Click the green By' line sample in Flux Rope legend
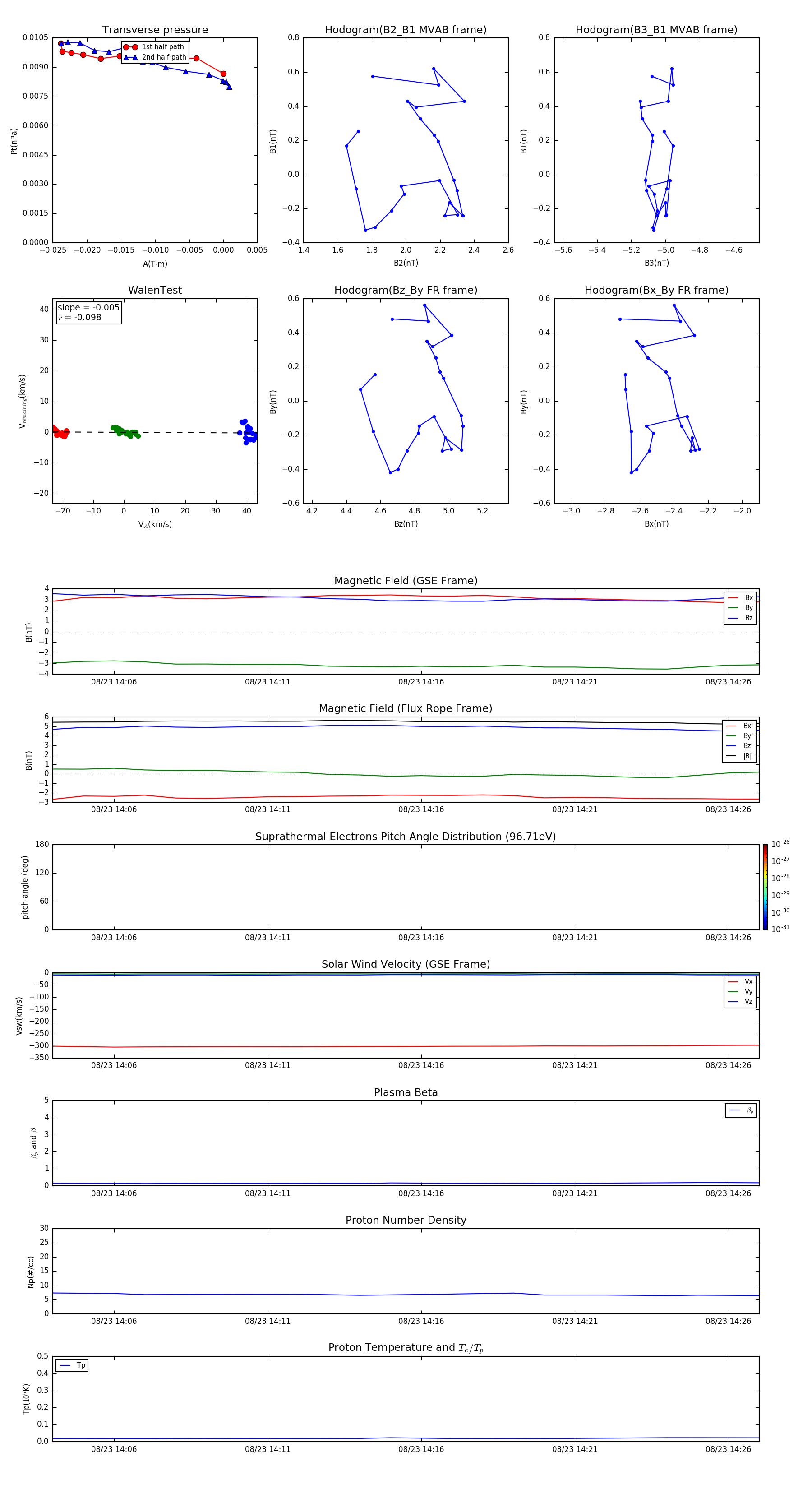Viewport: 812px width, 1489px height. click(731, 736)
